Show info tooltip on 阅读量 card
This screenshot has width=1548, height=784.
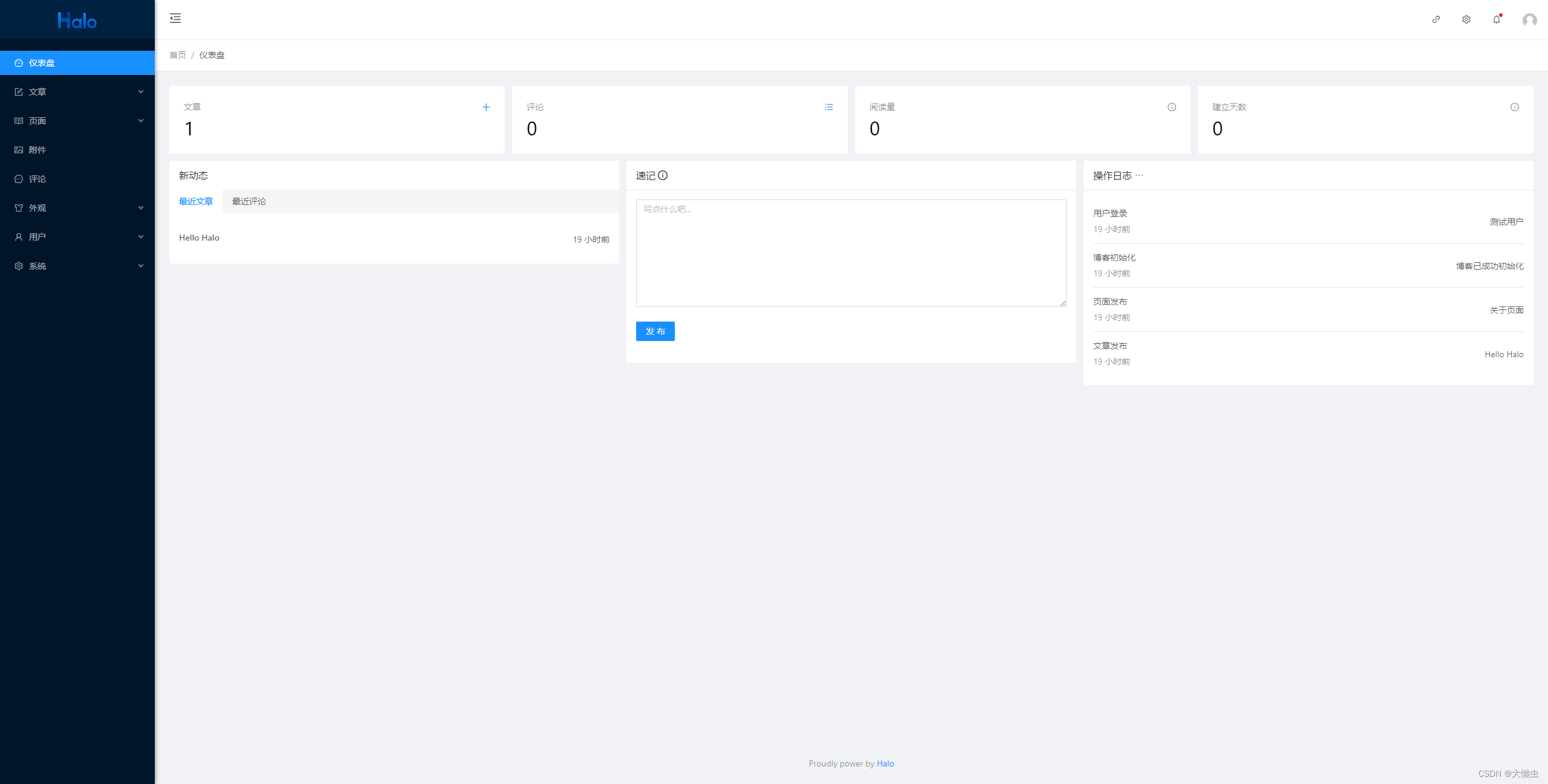[1171, 107]
